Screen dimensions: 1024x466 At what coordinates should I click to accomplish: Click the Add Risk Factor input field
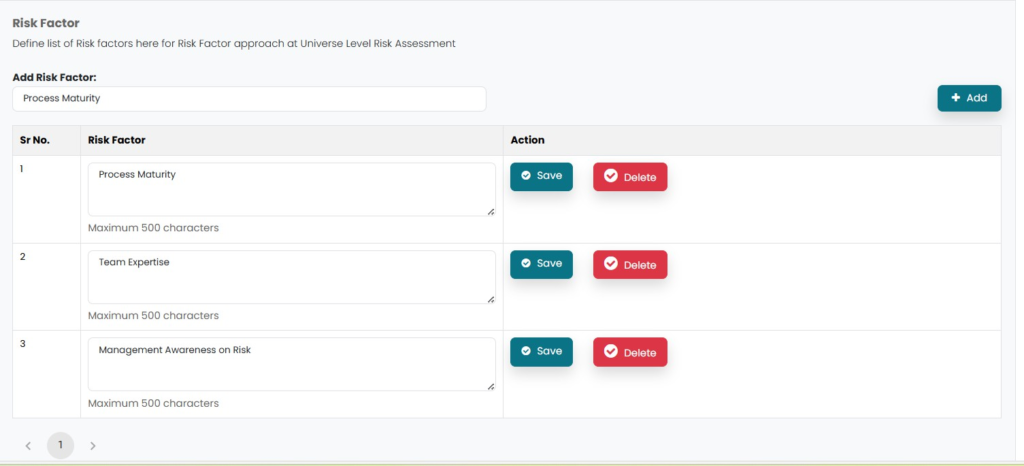click(249, 99)
